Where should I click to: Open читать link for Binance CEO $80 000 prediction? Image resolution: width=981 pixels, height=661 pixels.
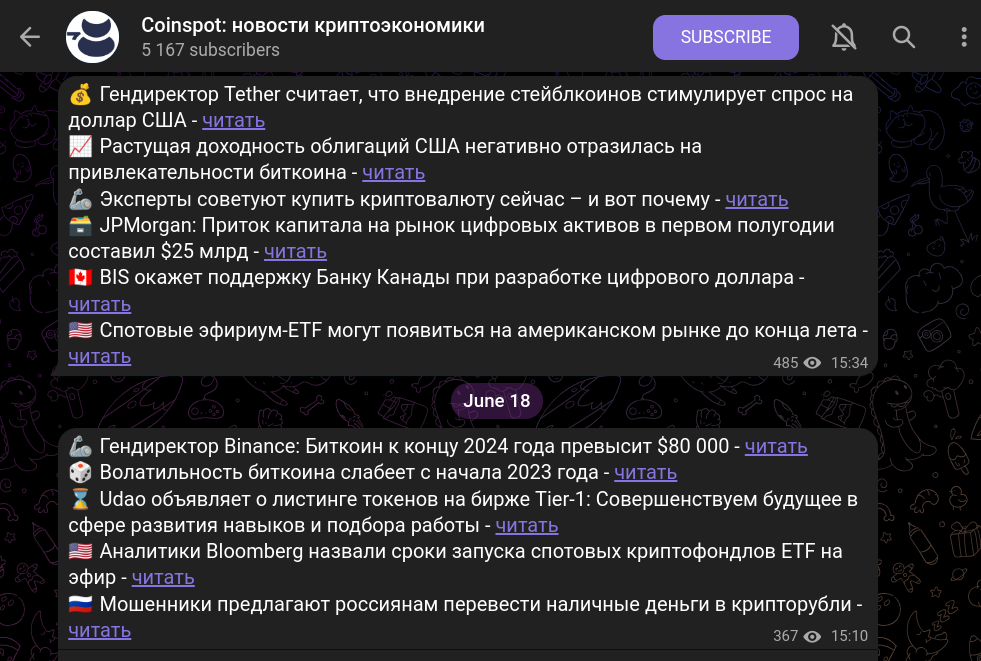coord(776,447)
